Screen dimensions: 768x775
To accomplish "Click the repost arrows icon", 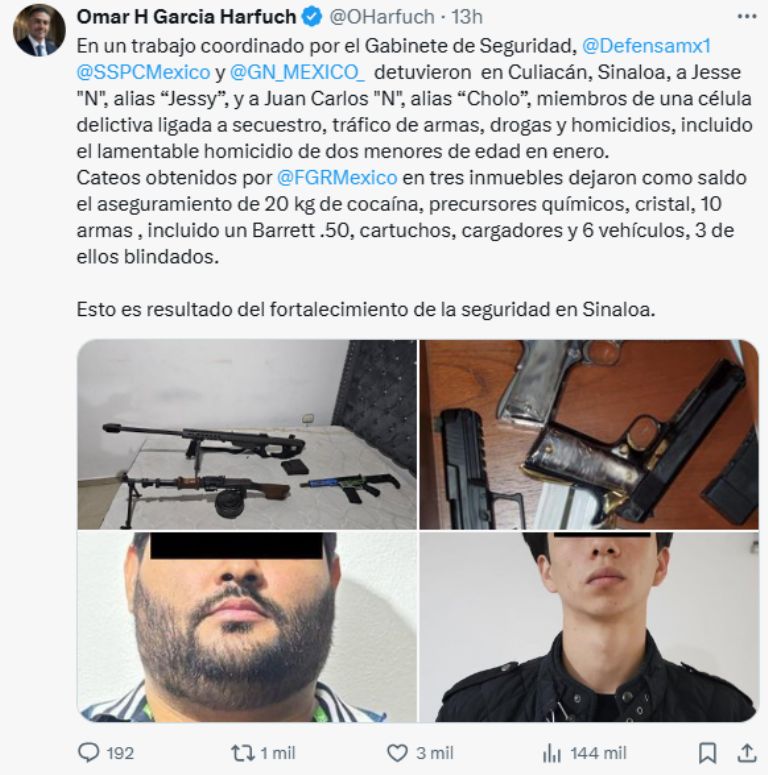I will [x=243, y=753].
